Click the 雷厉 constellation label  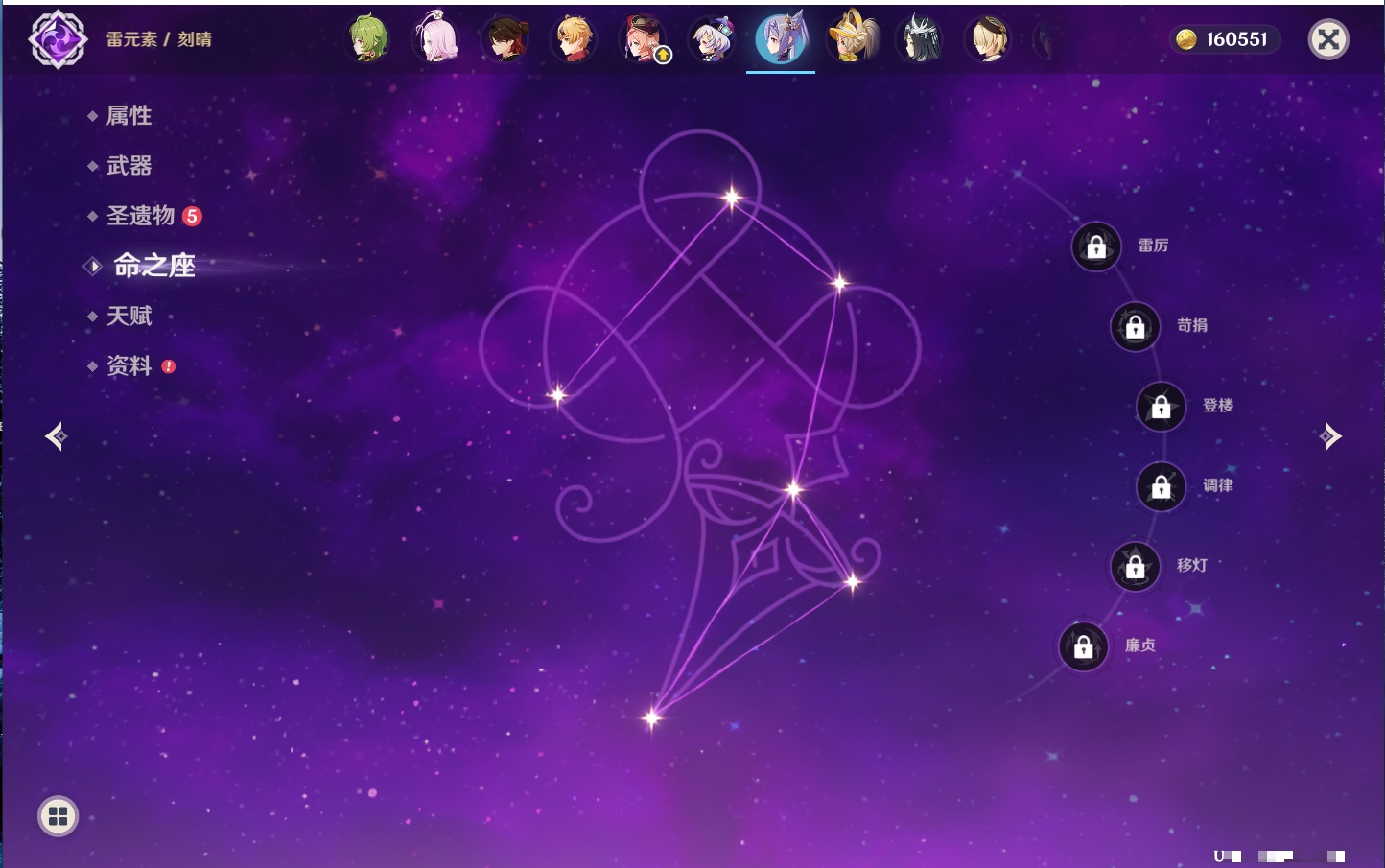tap(1153, 246)
